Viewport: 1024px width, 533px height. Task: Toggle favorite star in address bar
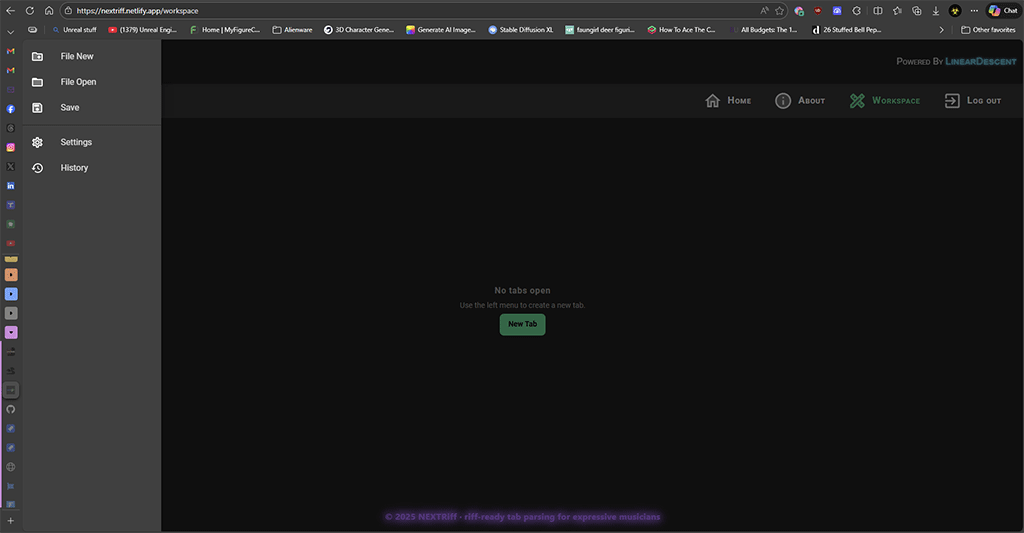click(779, 10)
